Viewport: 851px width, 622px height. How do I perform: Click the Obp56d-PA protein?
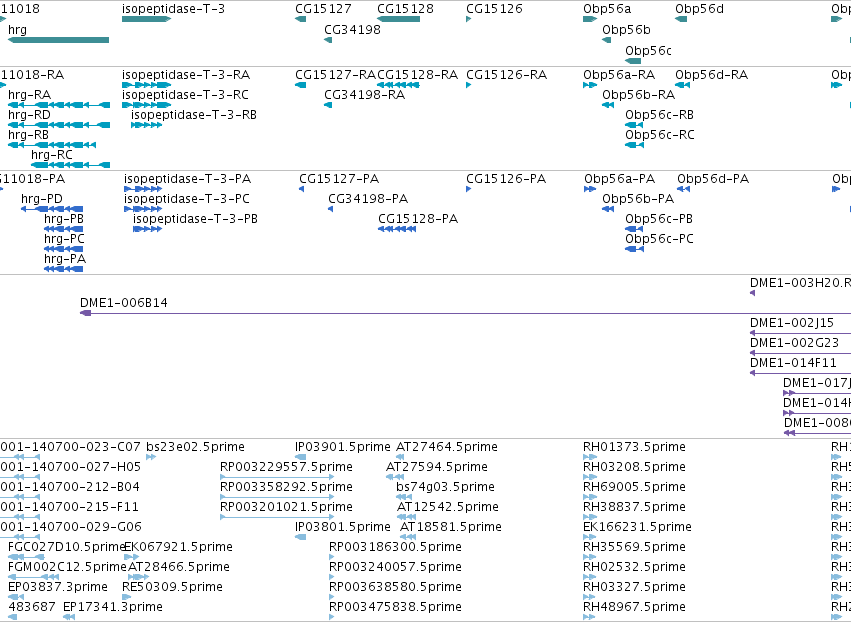[684, 189]
